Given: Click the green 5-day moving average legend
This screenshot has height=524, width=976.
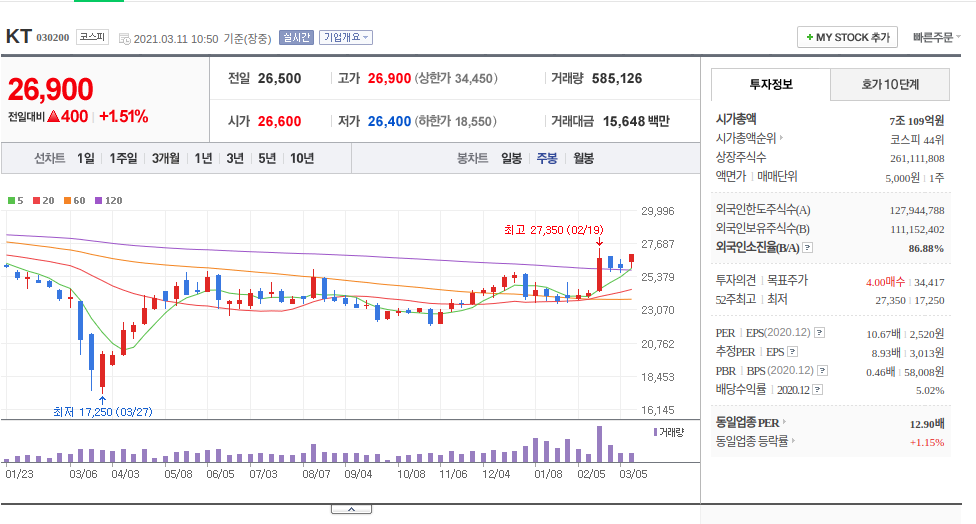Looking at the screenshot, I should (x=16, y=200).
